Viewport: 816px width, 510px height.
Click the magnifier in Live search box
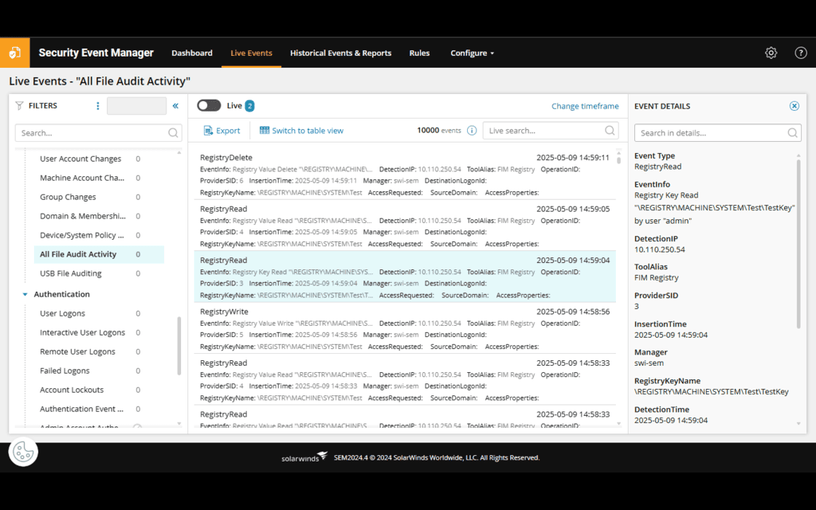(x=609, y=131)
